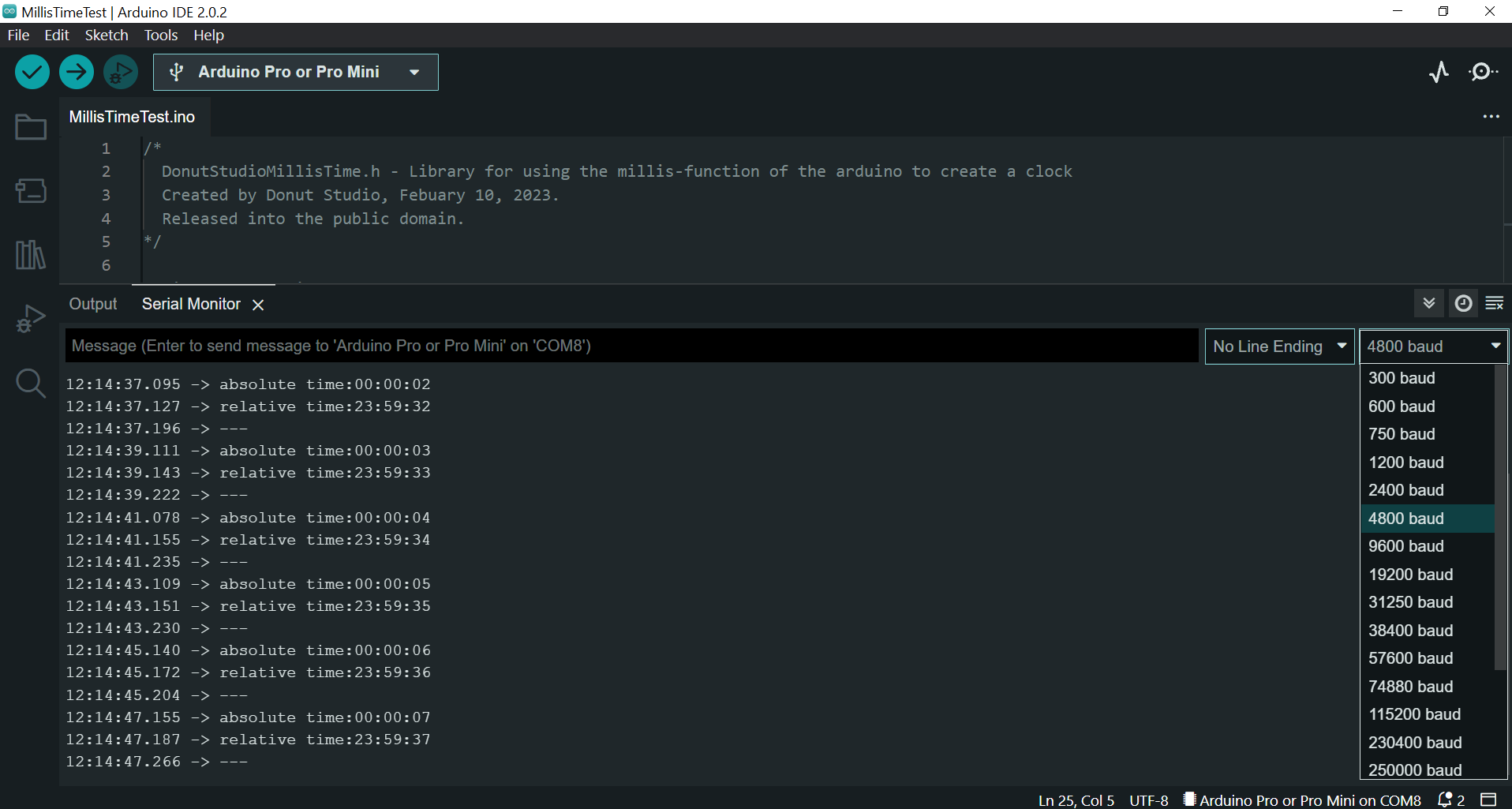
Task: Select 300 baud from the list
Action: pos(1428,378)
